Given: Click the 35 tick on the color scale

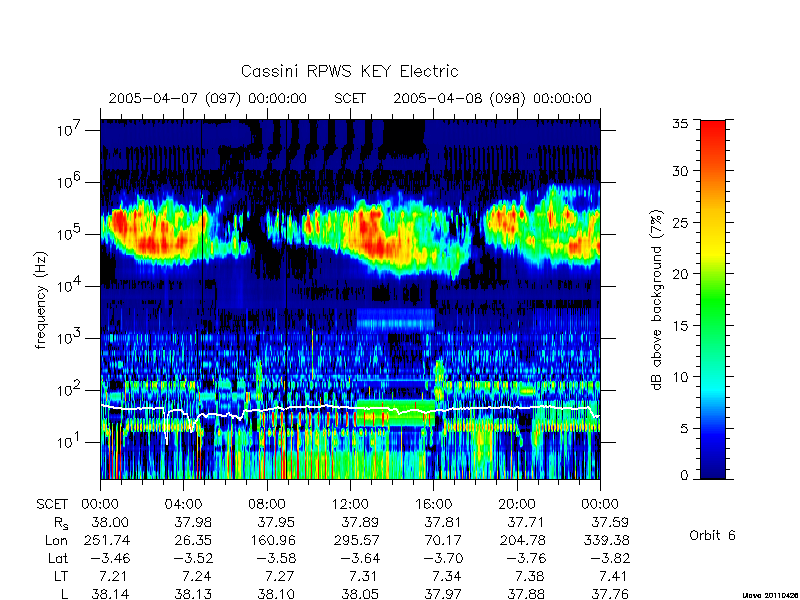Looking at the screenshot, I should (680, 124).
